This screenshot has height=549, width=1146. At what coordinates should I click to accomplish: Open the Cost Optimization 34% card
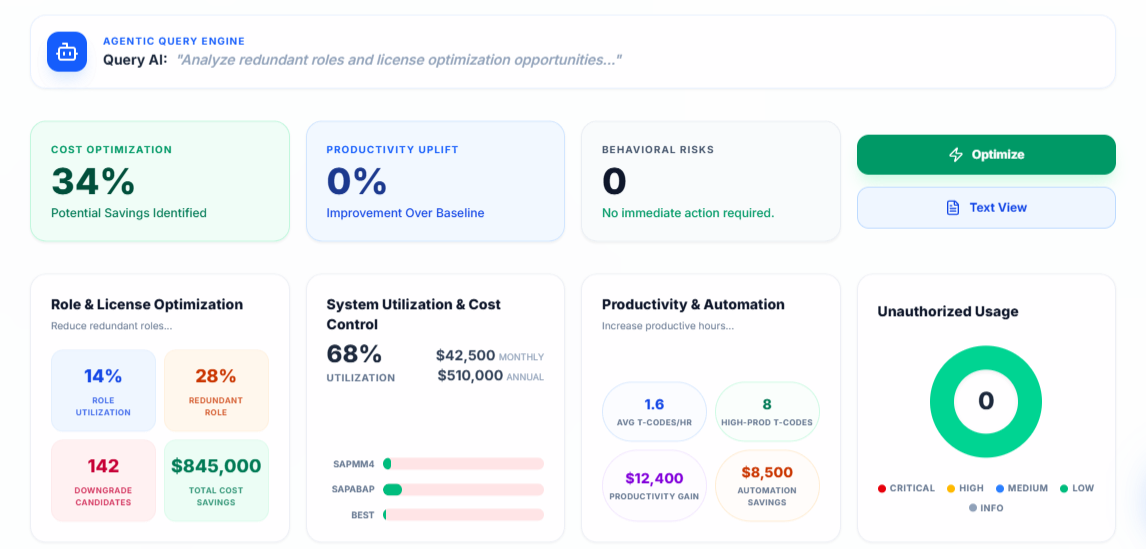click(160, 181)
